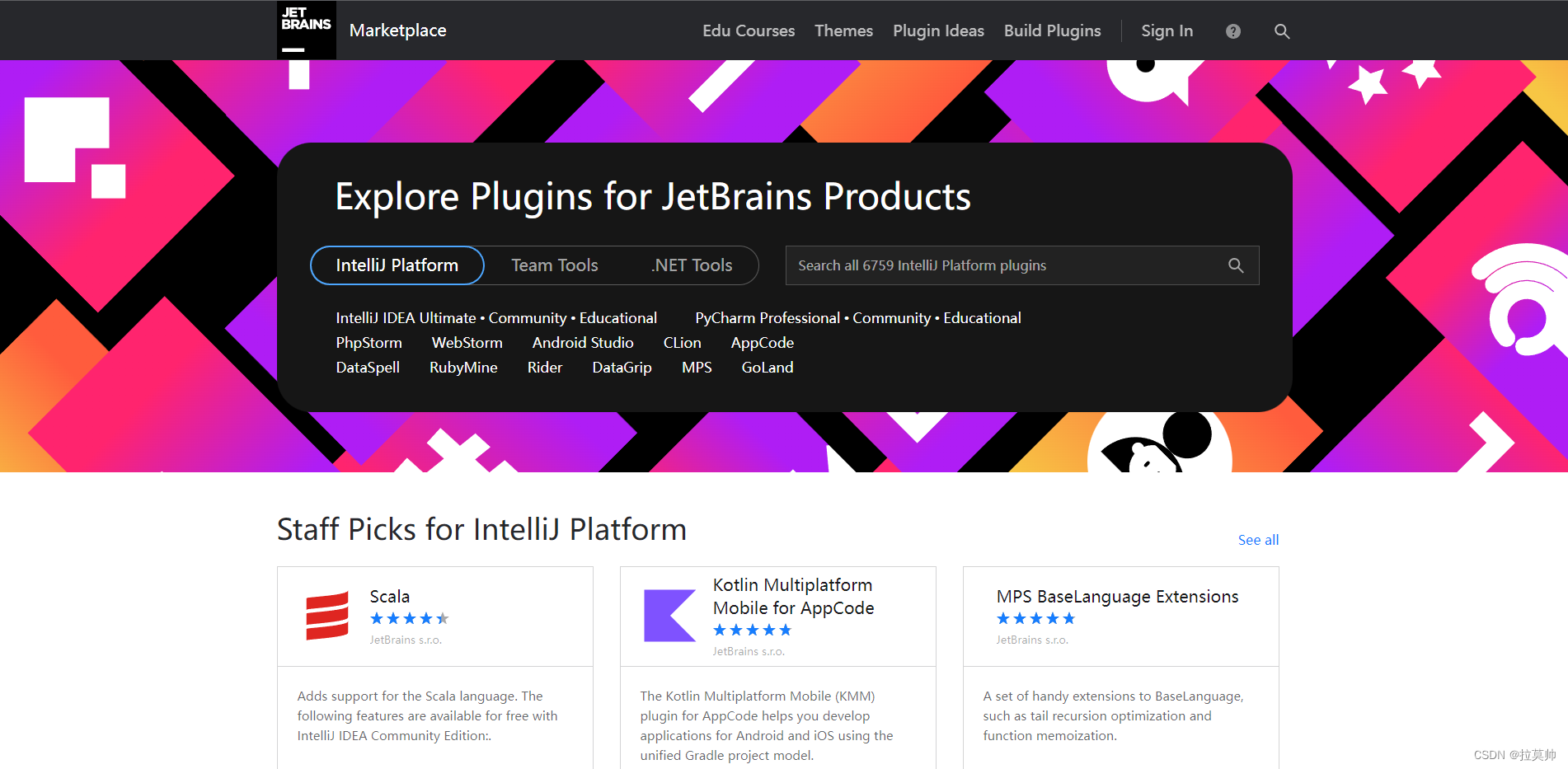Click Sign In
Viewport: 1568px width, 769px height.
[x=1167, y=30]
